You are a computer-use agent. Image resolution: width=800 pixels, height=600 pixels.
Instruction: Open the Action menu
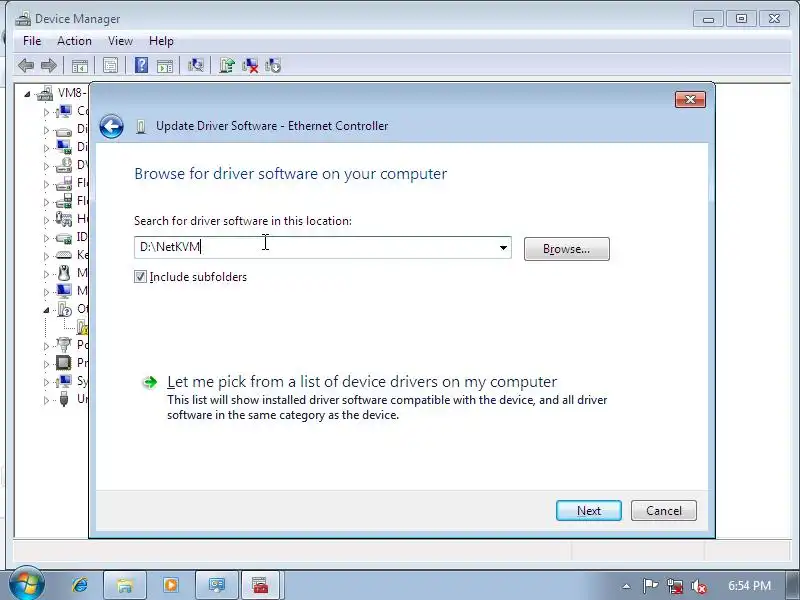[74, 41]
